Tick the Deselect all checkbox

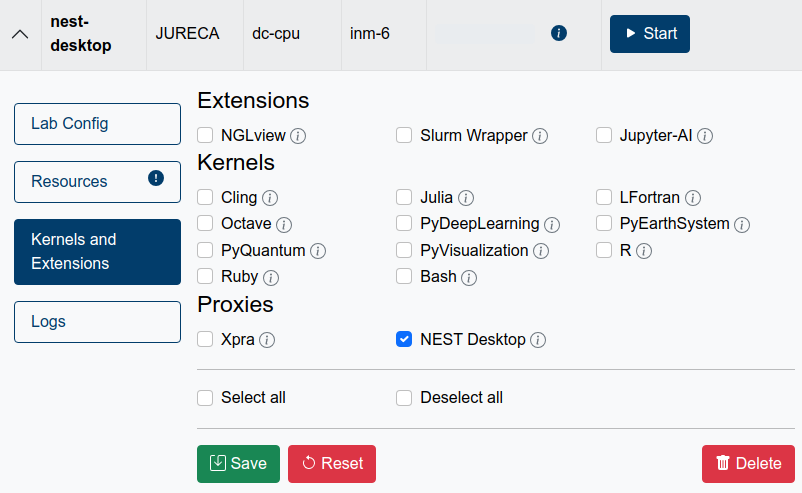click(x=404, y=398)
